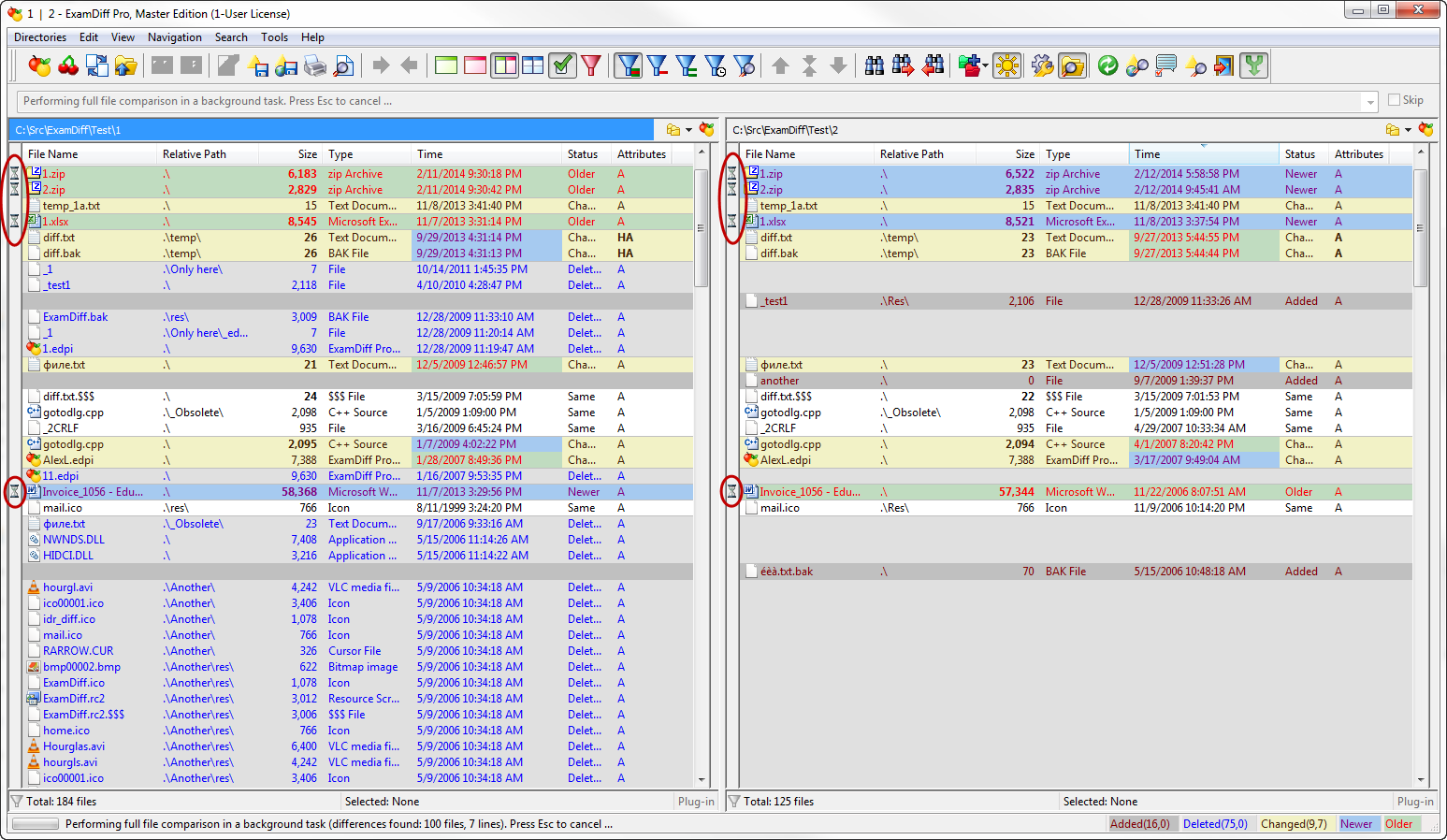Open the View menu
Screen dimensions: 1447x840
(123, 37)
